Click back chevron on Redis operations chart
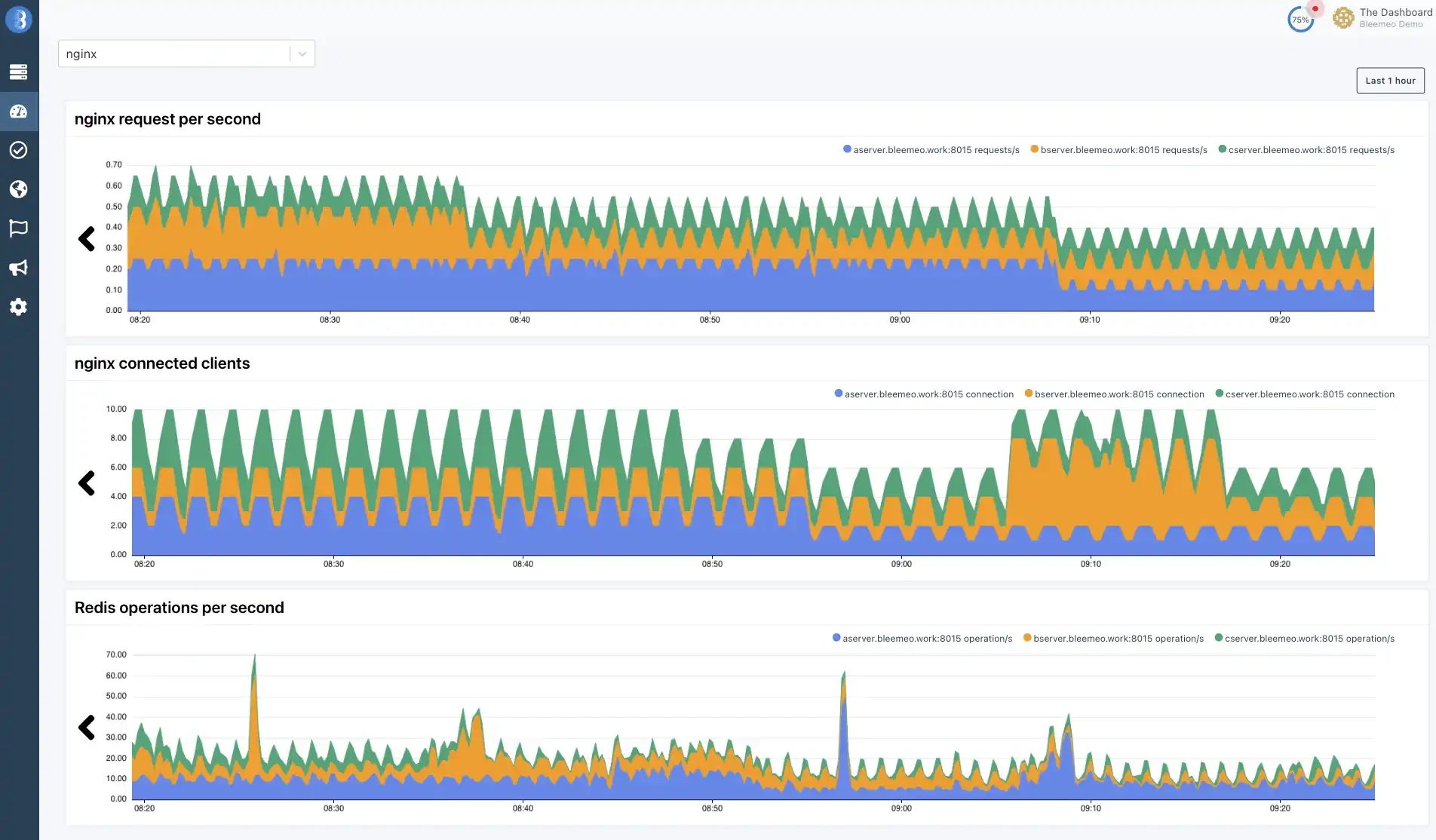The width and height of the screenshot is (1436, 840). point(87,728)
